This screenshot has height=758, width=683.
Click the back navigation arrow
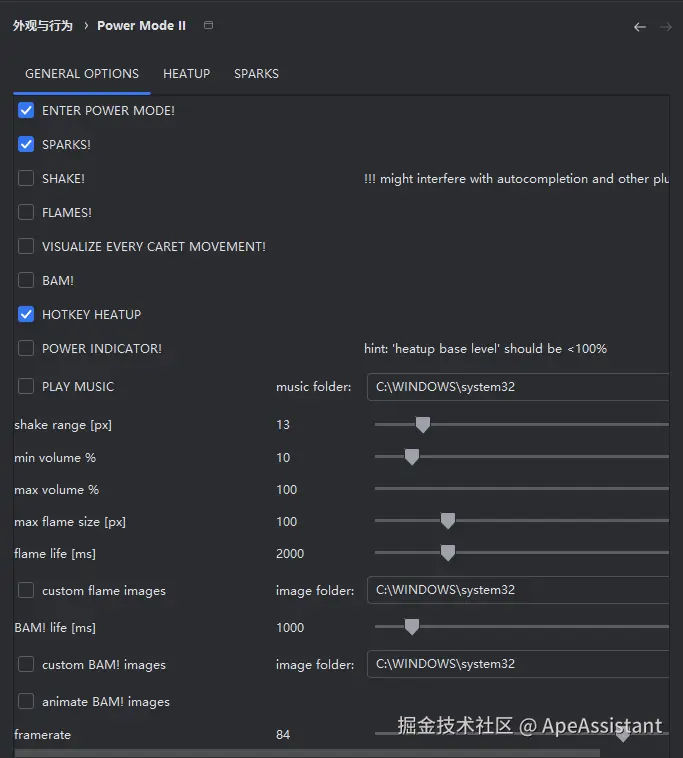coord(640,27)
